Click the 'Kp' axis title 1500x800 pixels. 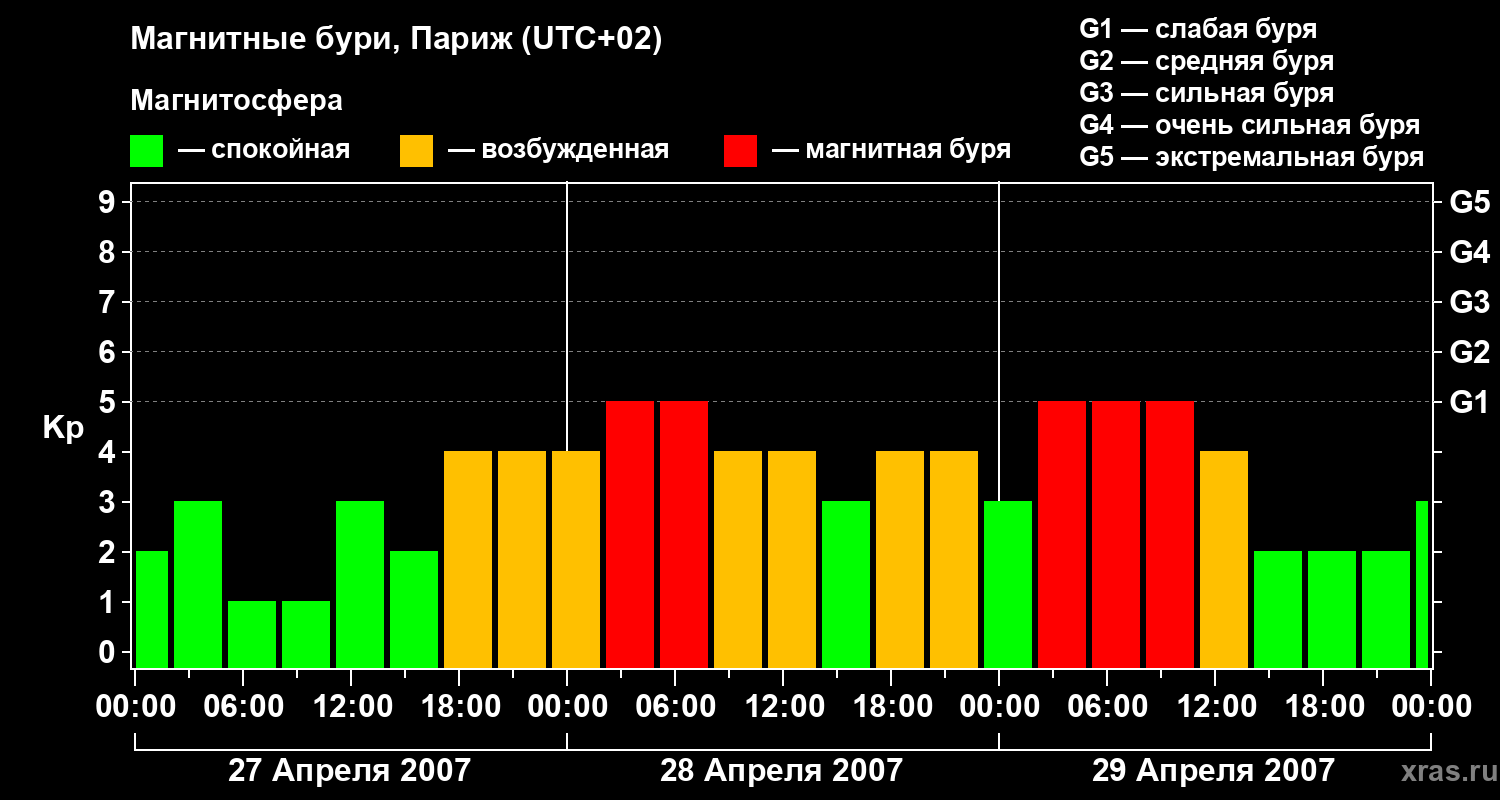[63, 428]
